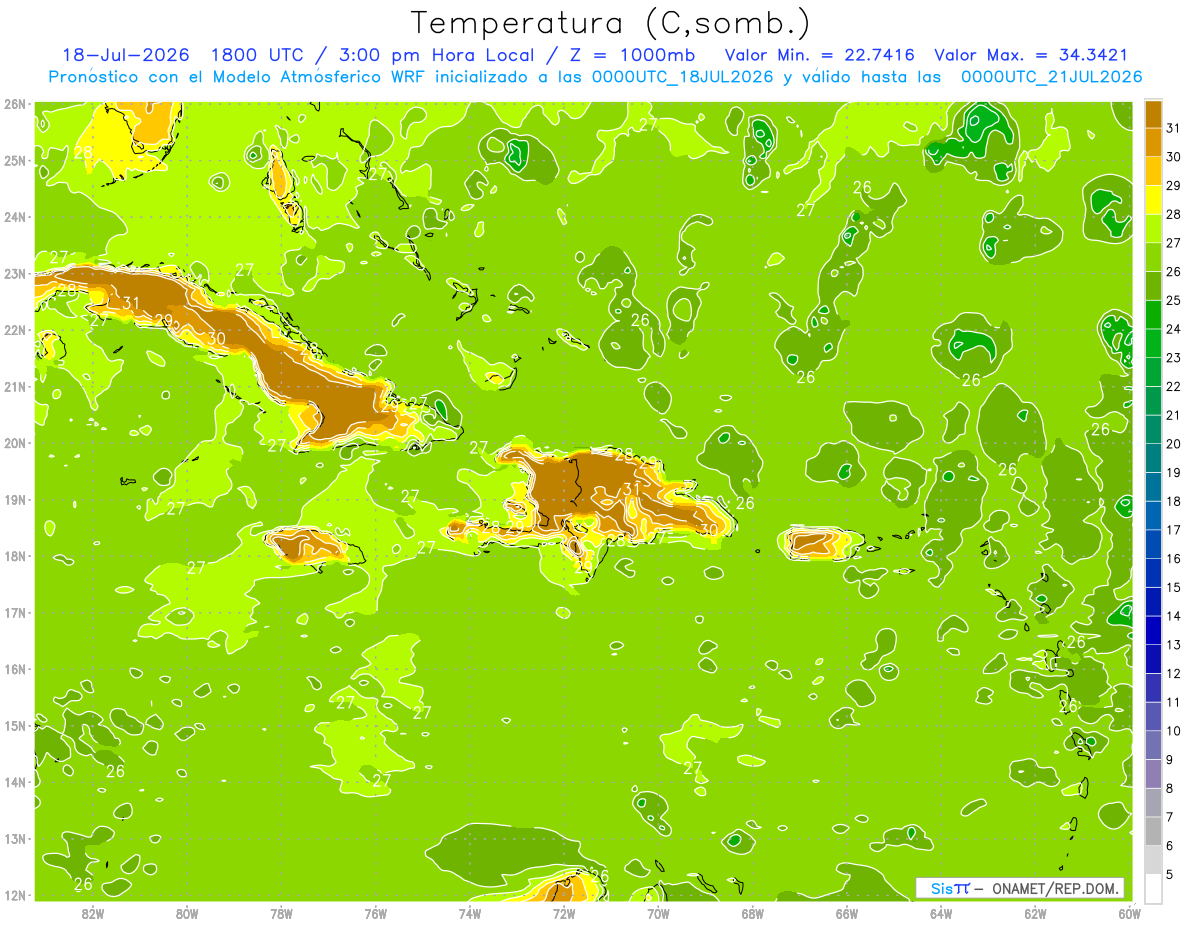Screen dimensions: 1200x927
Task: Click the 13N latitude axis label
Action: (x=14, y=838)
